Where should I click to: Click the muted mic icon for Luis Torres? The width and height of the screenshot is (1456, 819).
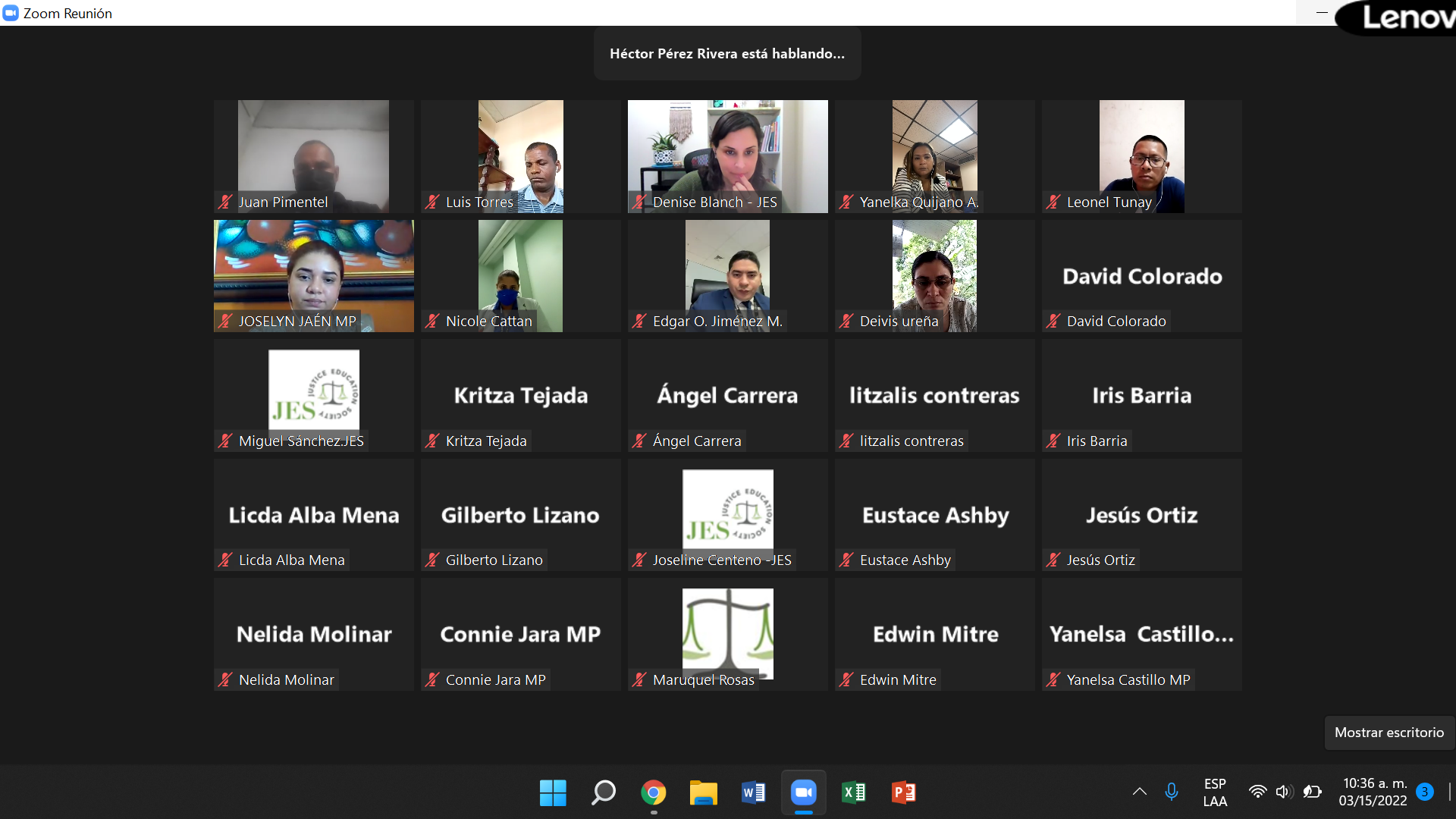click(432, 202)
